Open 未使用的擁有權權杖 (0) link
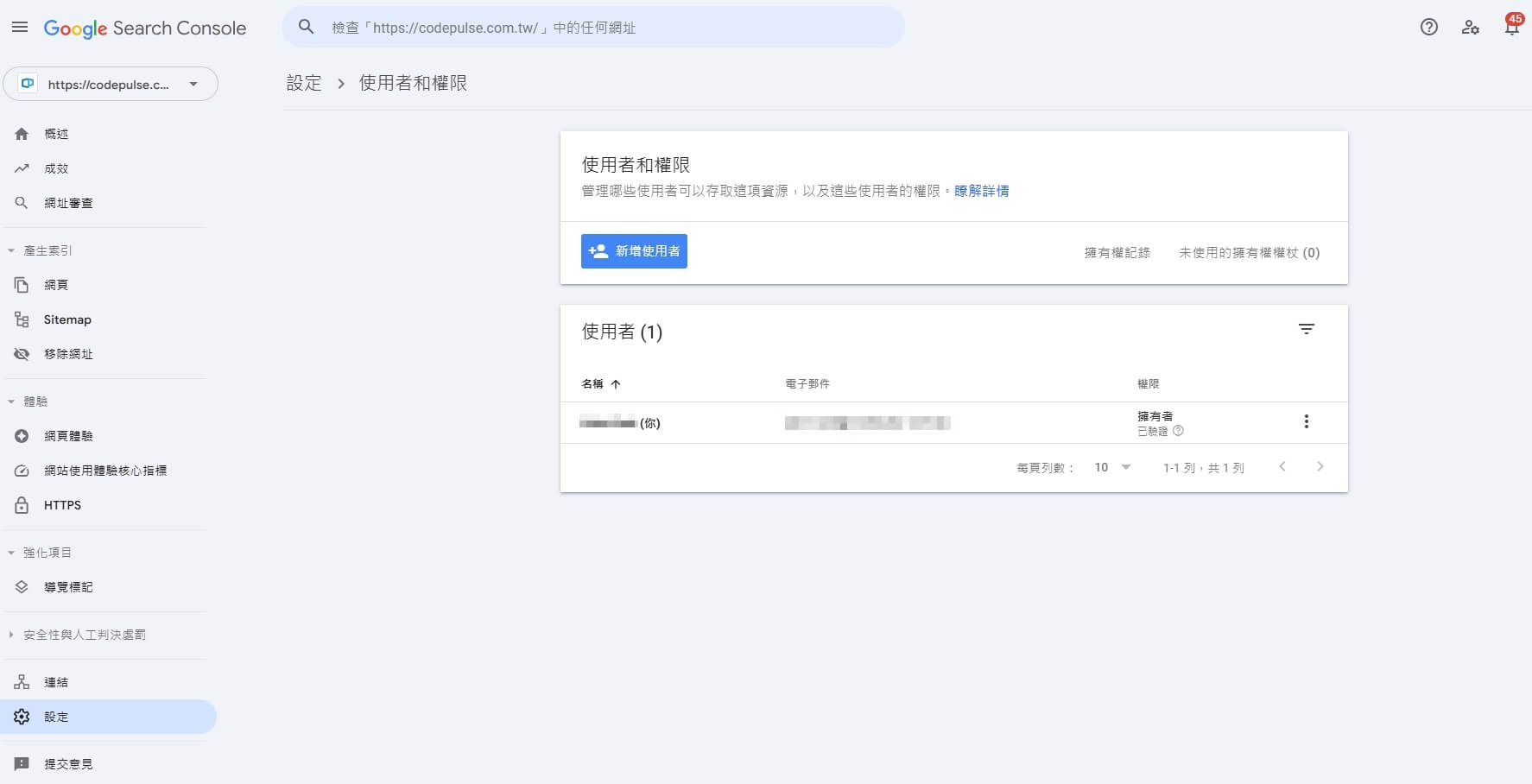Image resolution: width=1532 pixels, height=784 pixels. 1249,253
